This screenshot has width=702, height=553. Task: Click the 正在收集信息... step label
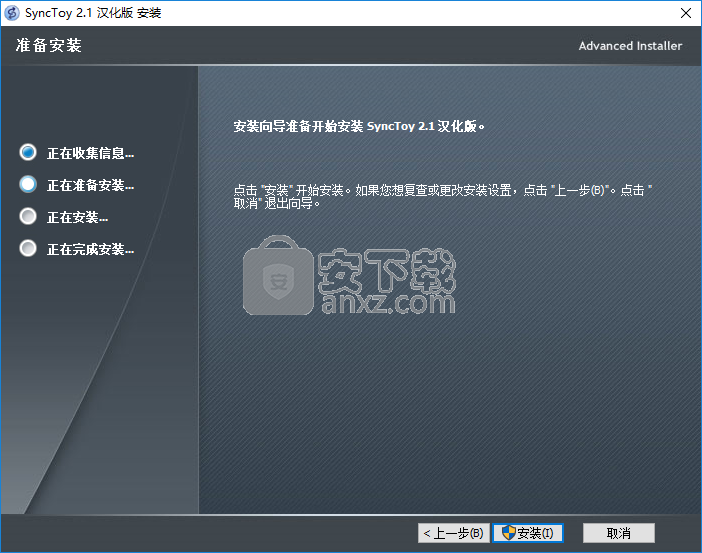tap(90, 154)
